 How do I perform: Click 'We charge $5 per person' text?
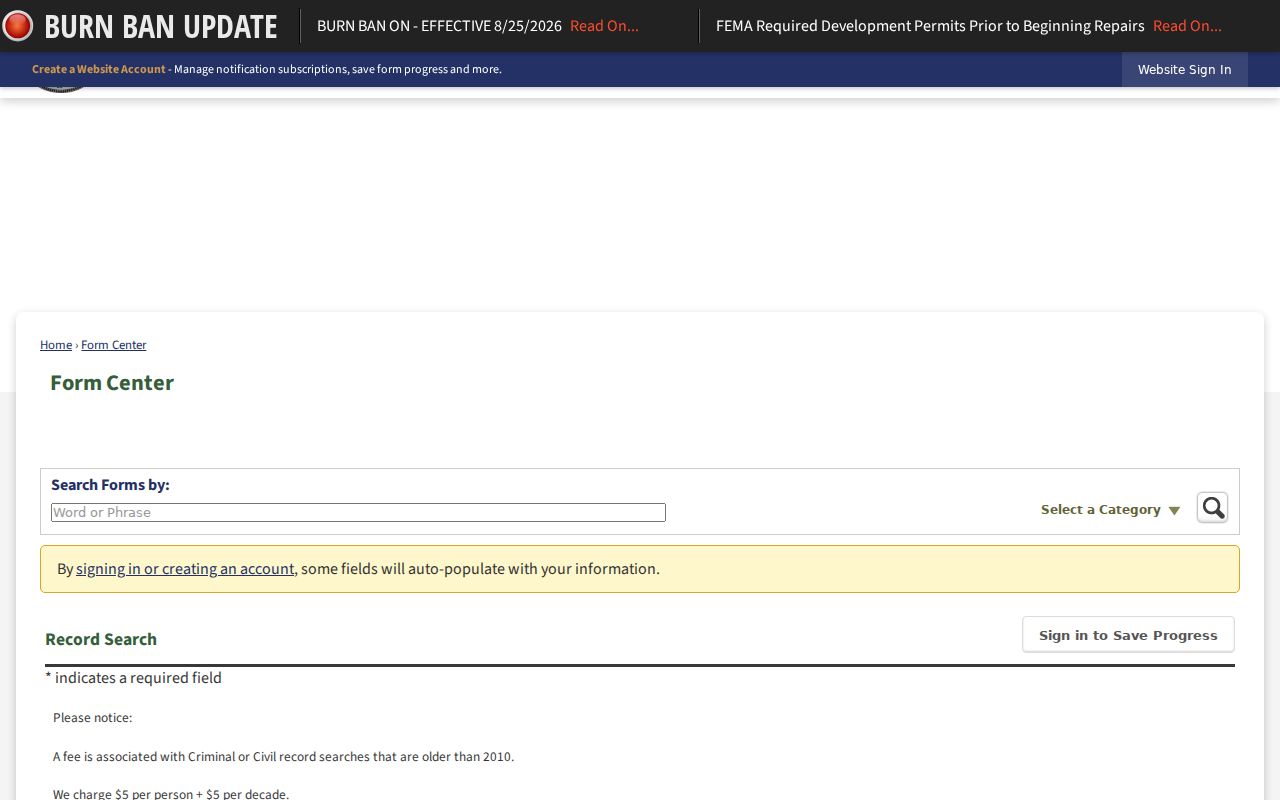(171, 795)
